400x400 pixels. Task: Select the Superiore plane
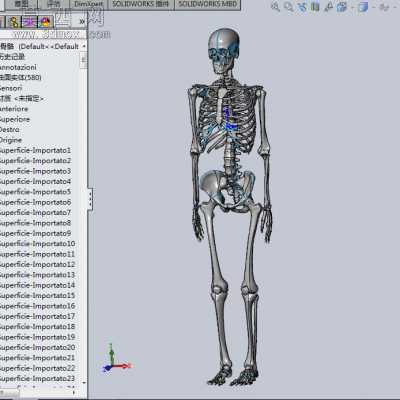click(15, 119)
